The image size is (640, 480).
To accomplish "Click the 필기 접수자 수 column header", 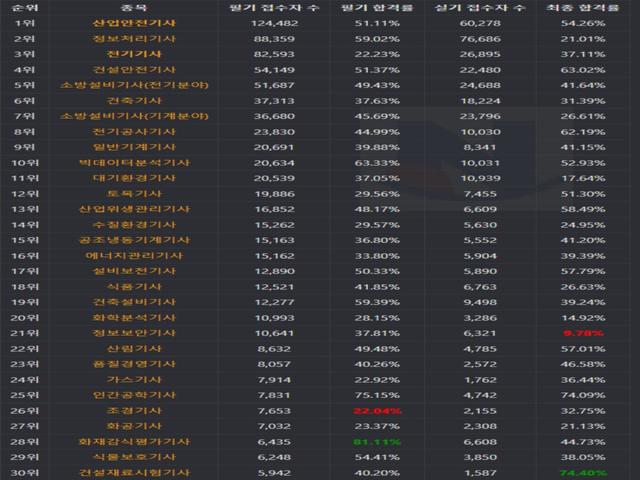I will click(274, 7).
